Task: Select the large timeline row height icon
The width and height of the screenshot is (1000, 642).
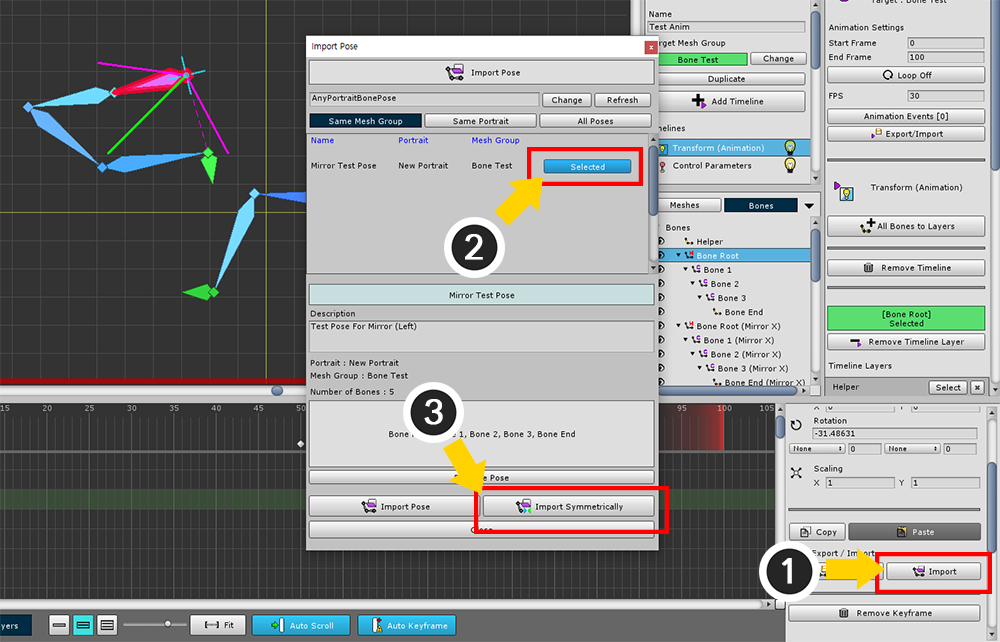Action: (107, 625)
